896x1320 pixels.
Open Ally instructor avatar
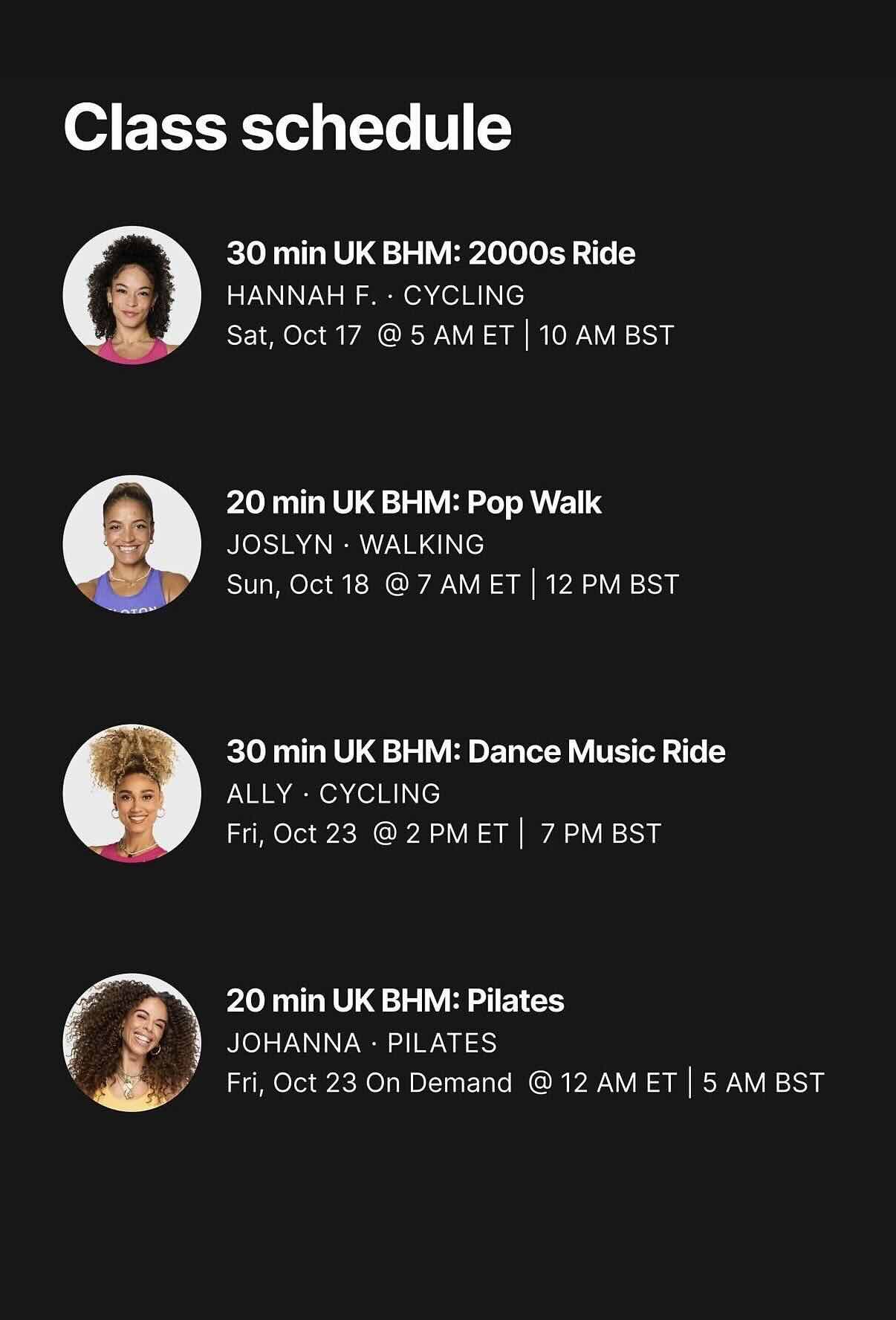coord(132,793)
